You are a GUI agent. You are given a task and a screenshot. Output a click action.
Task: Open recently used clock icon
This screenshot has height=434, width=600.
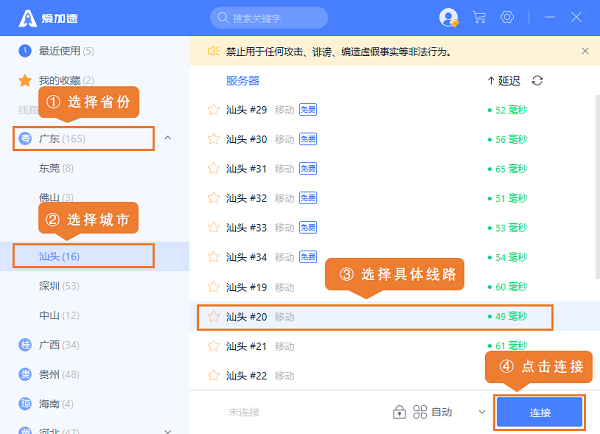point(25,51)
